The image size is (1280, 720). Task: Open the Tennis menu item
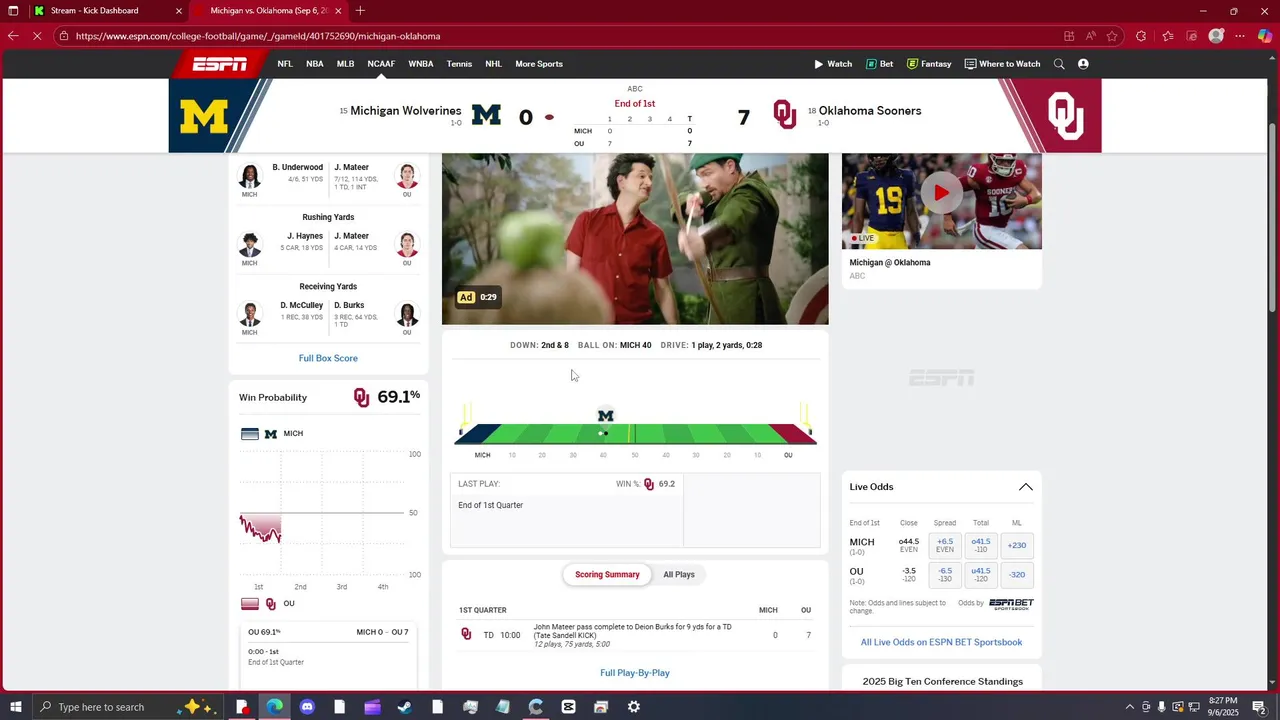click(459, 64)
